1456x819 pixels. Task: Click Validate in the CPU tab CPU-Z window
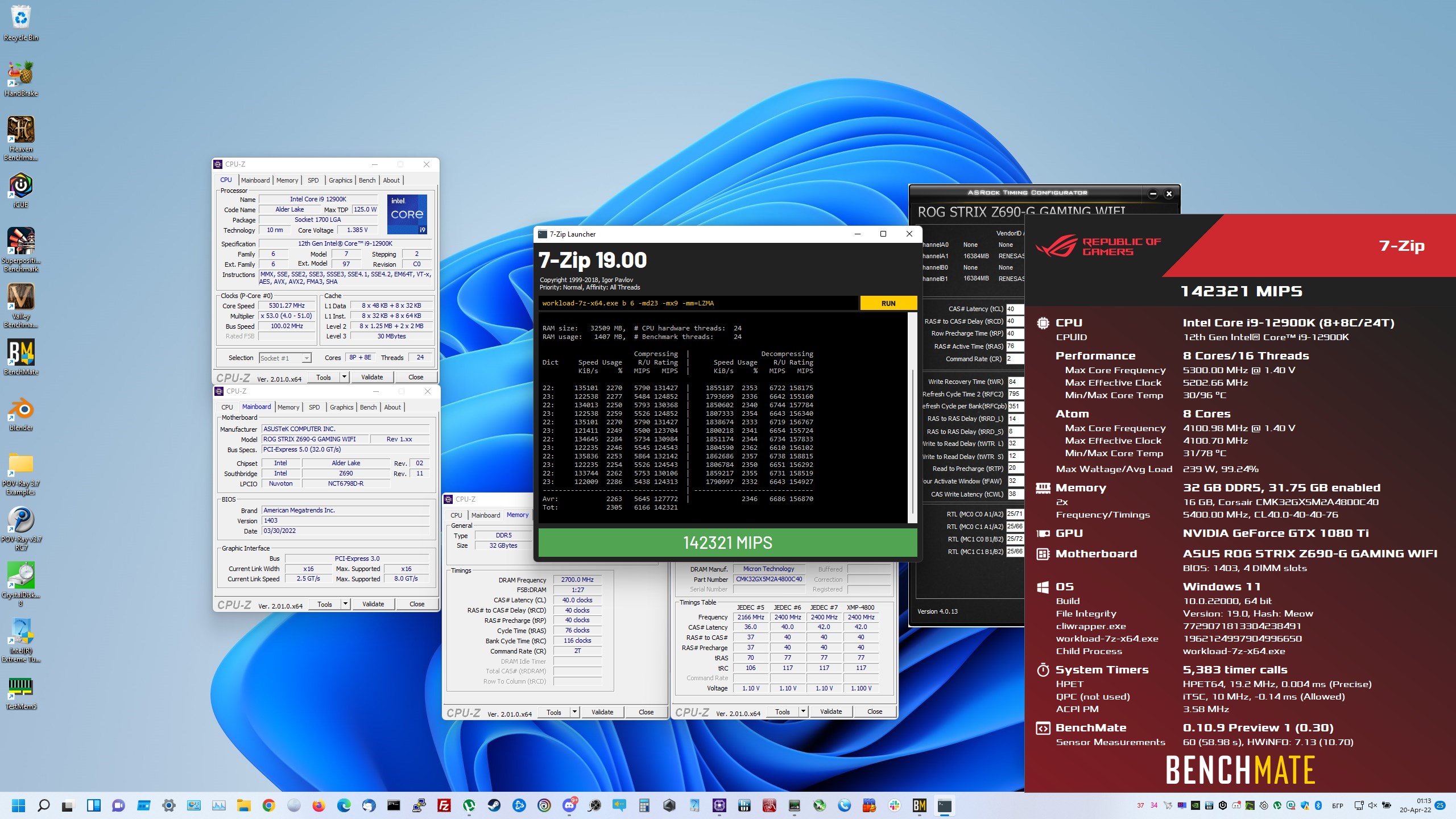372,377
